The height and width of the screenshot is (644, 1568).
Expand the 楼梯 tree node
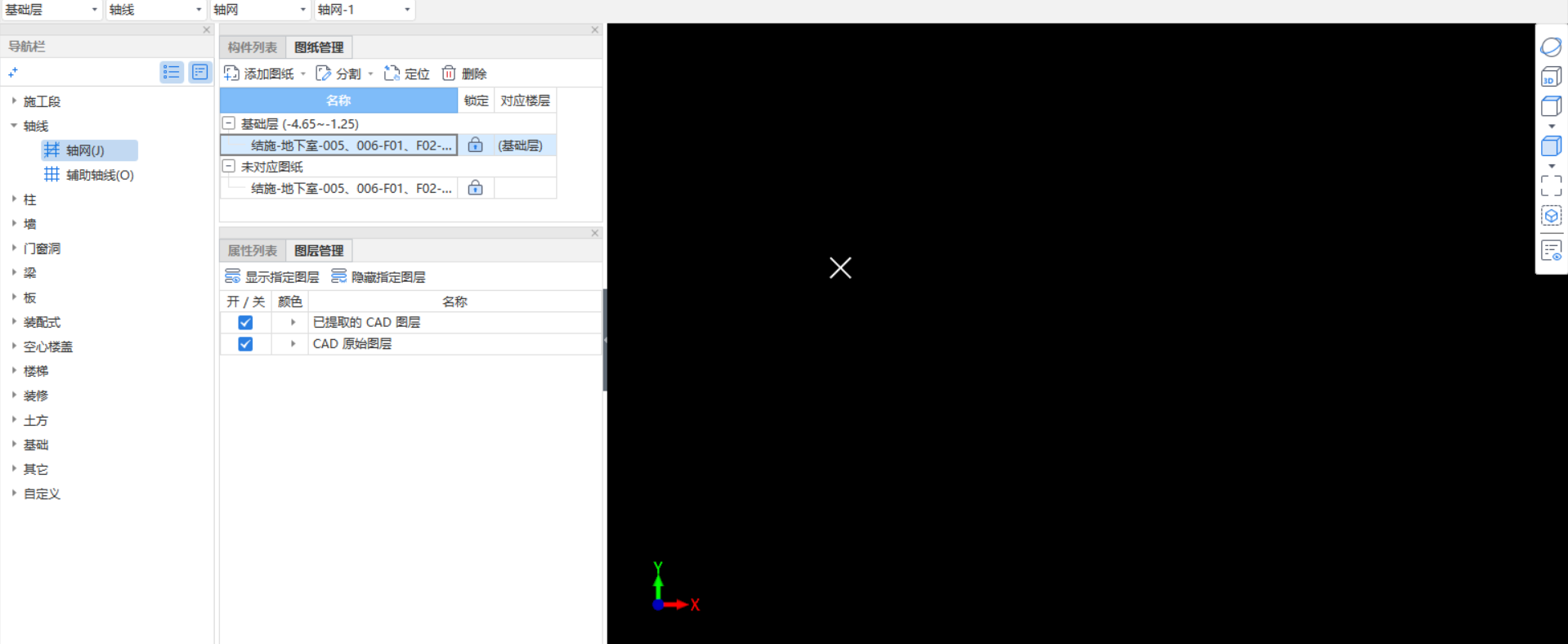14,371
